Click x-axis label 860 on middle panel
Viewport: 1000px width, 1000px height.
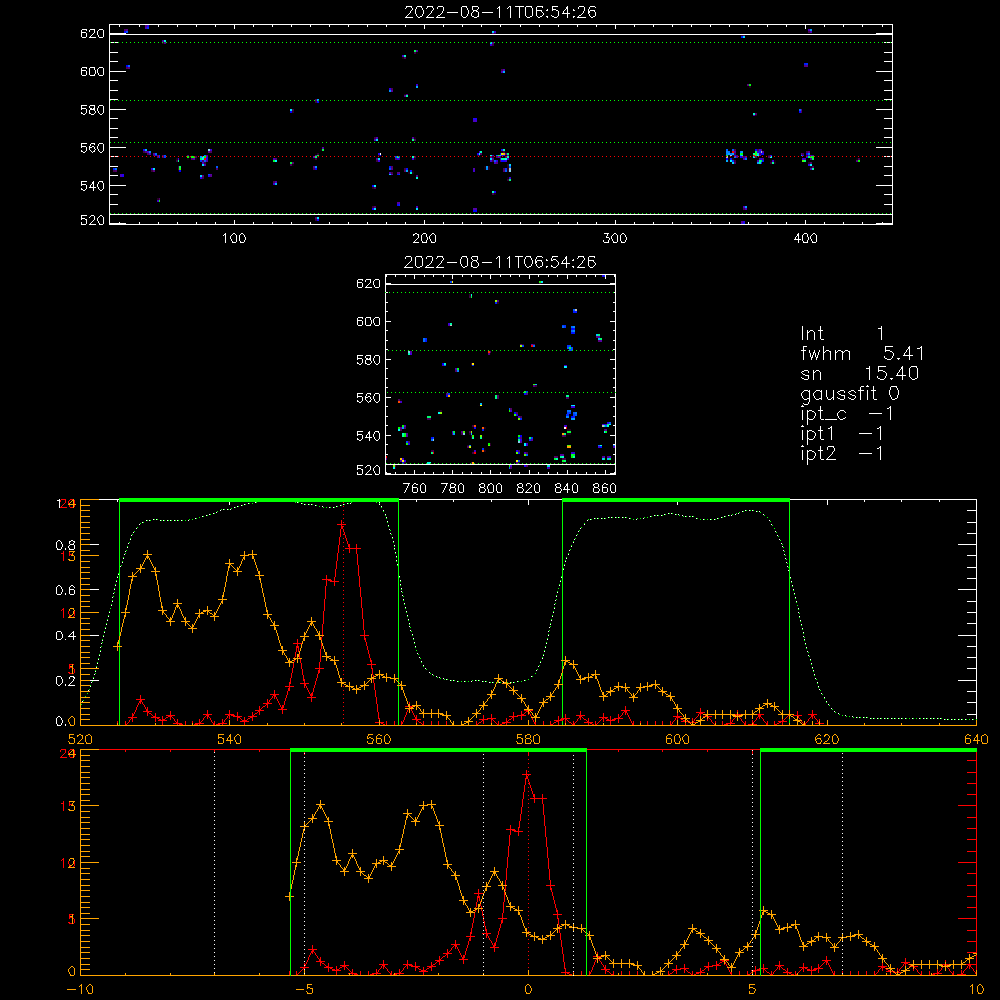pyautogui.click(x=605, y=489)
